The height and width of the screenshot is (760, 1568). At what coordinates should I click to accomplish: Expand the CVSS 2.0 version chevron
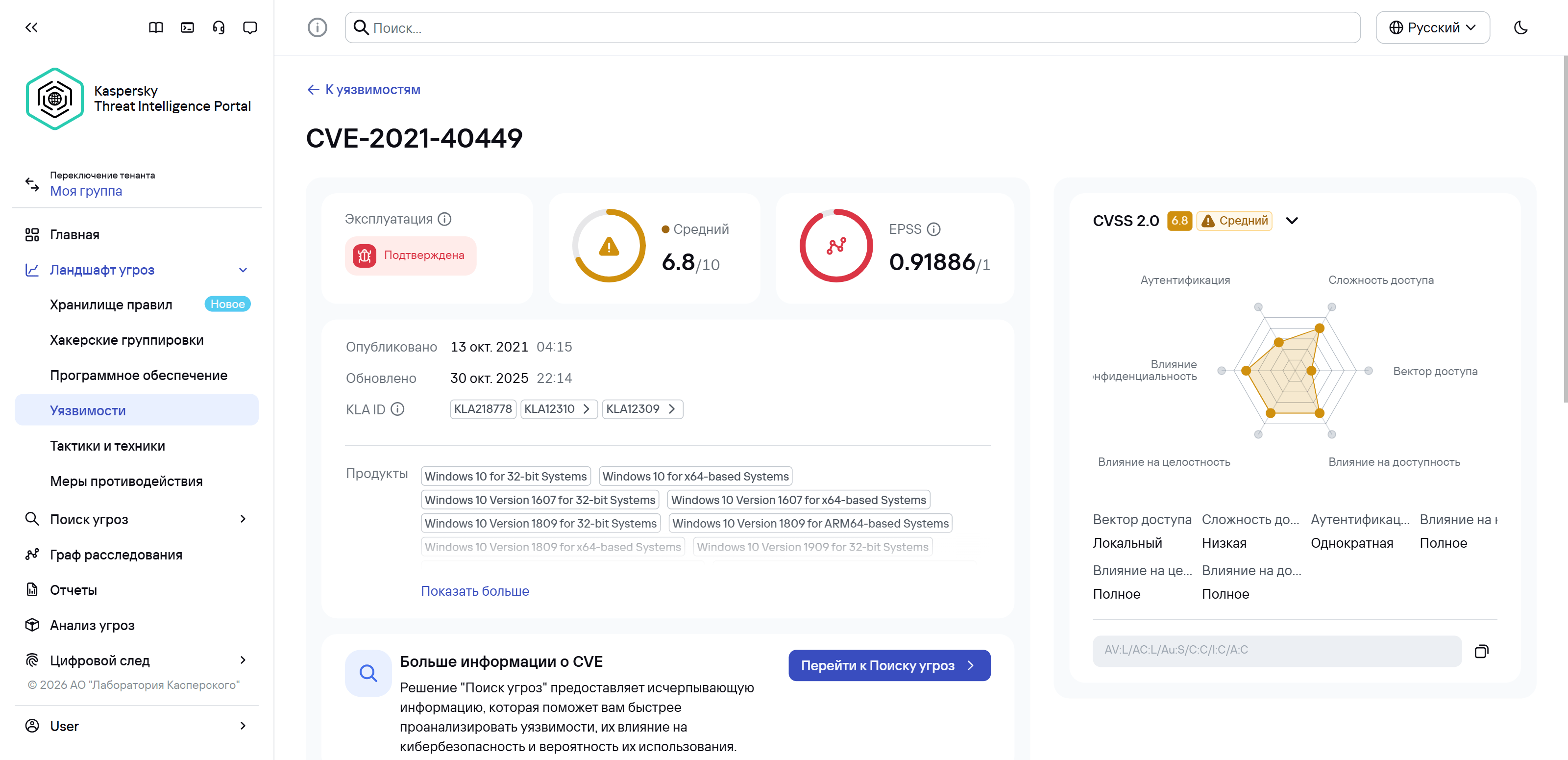(1292, 221)
